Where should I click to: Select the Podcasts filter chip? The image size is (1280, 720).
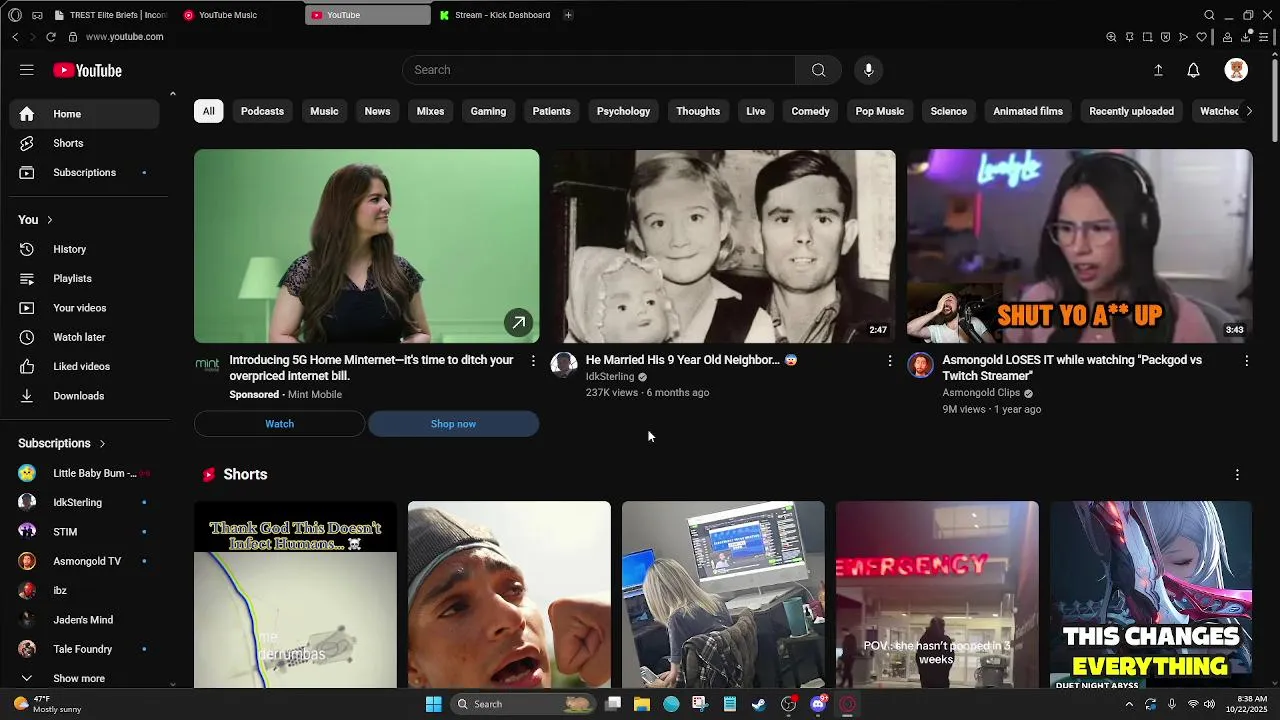(262, 111)
